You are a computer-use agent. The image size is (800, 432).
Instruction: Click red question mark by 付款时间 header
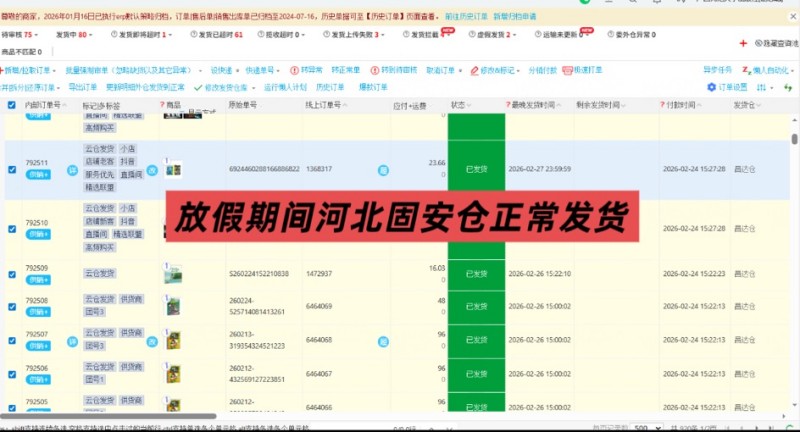pos(662,105)
